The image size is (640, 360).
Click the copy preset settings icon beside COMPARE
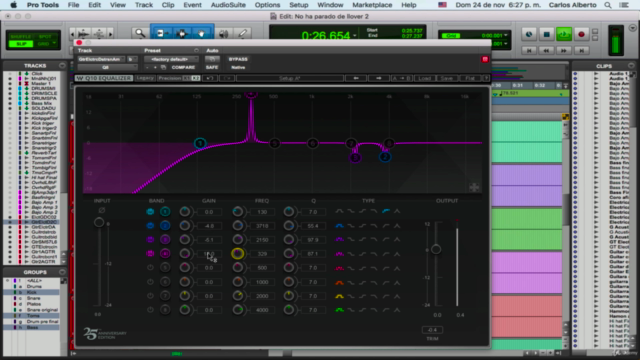(163, 67)
